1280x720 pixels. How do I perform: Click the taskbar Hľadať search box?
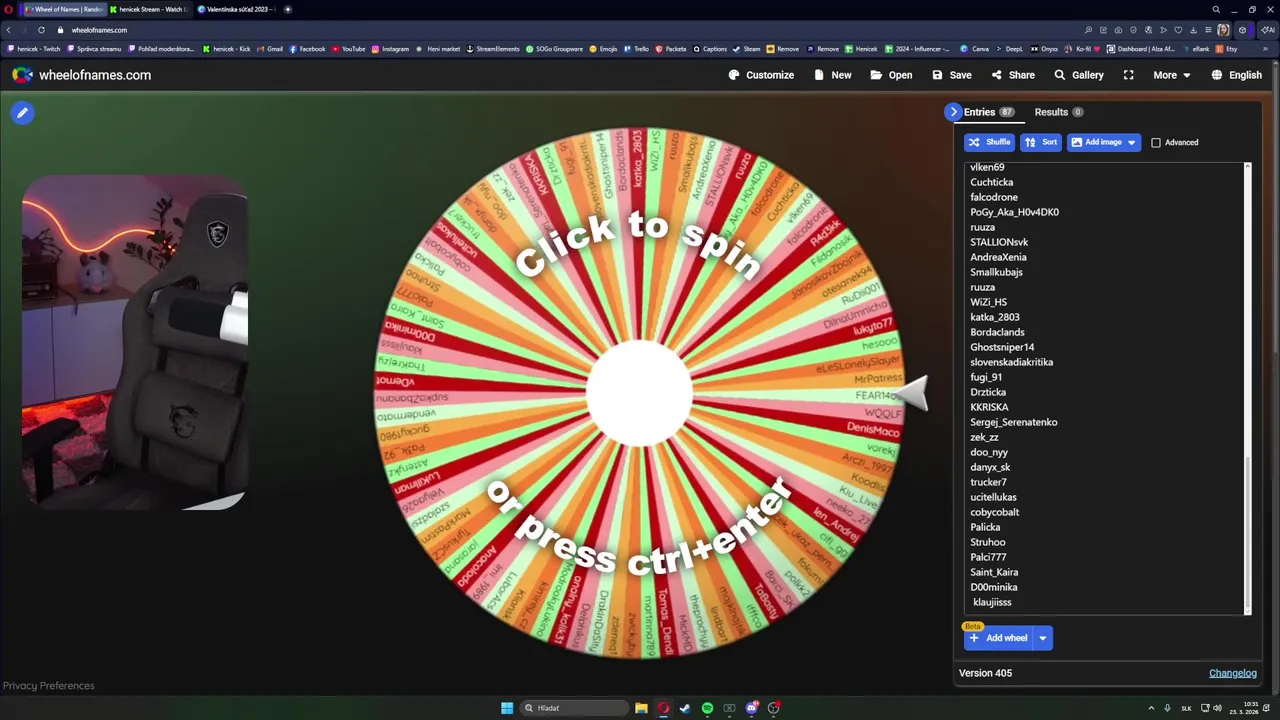coord(575,708)
